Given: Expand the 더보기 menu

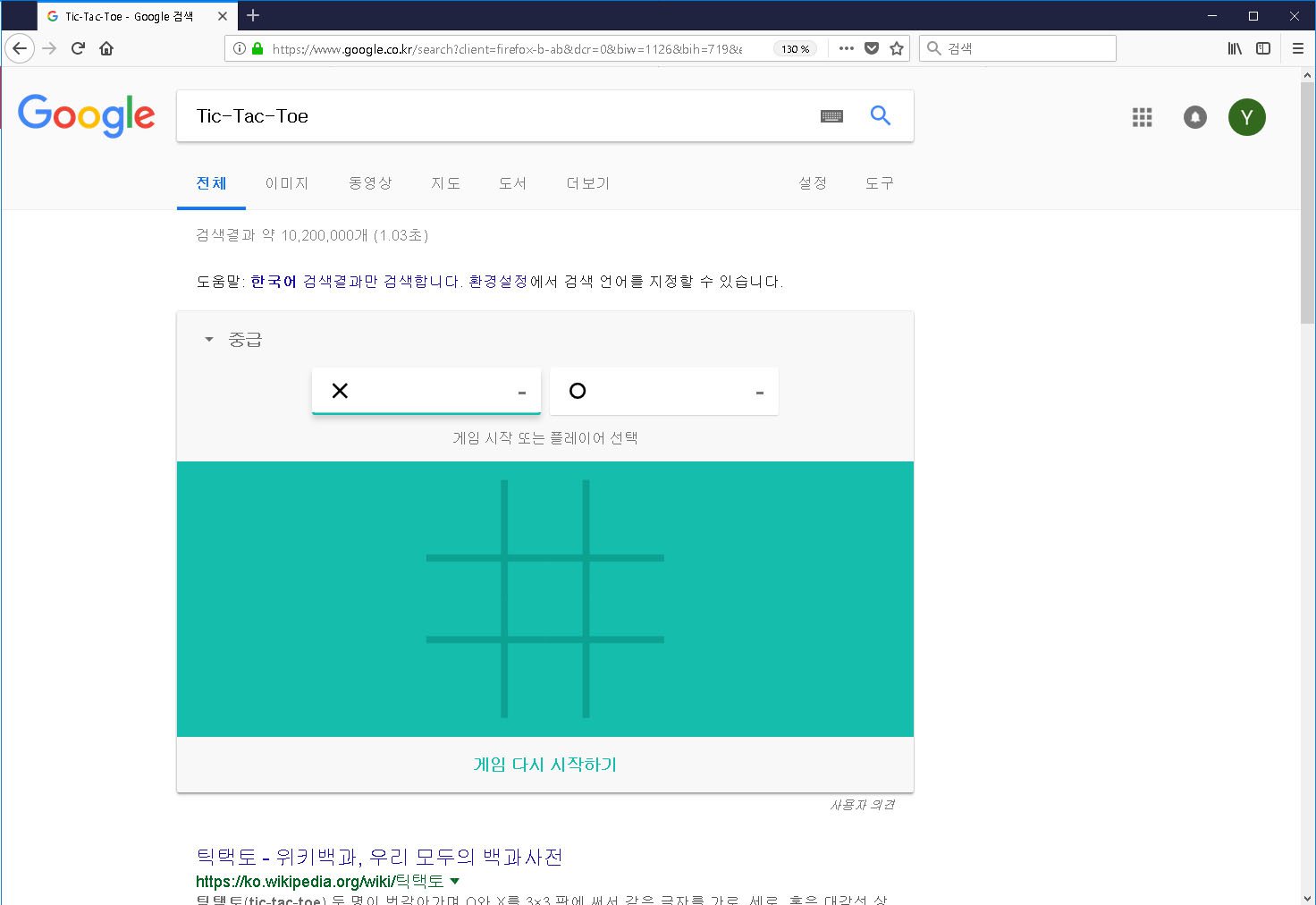Looking at the screenshot, I should point(587,183).
